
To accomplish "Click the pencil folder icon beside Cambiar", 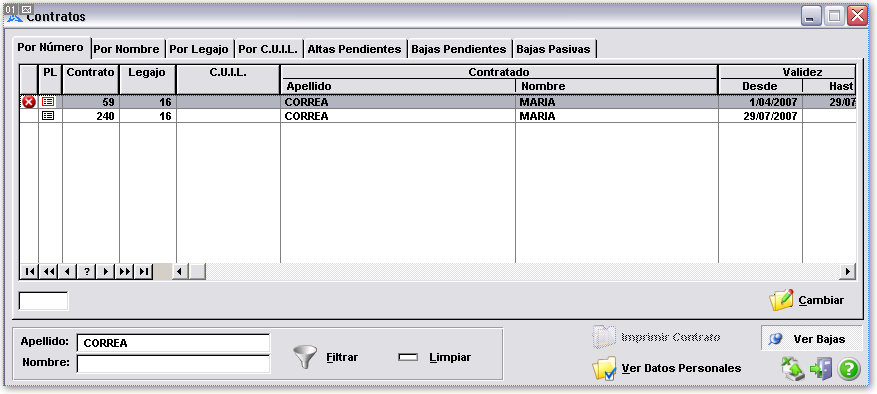I will coord(781,300).
